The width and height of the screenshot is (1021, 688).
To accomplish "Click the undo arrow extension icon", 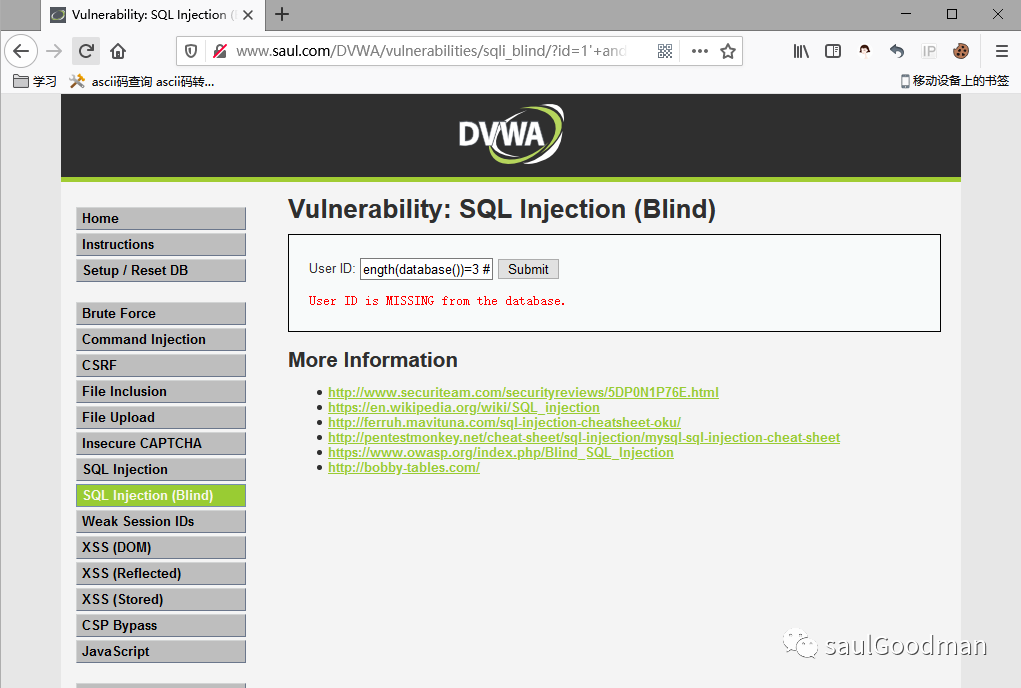I will [897, 51].
